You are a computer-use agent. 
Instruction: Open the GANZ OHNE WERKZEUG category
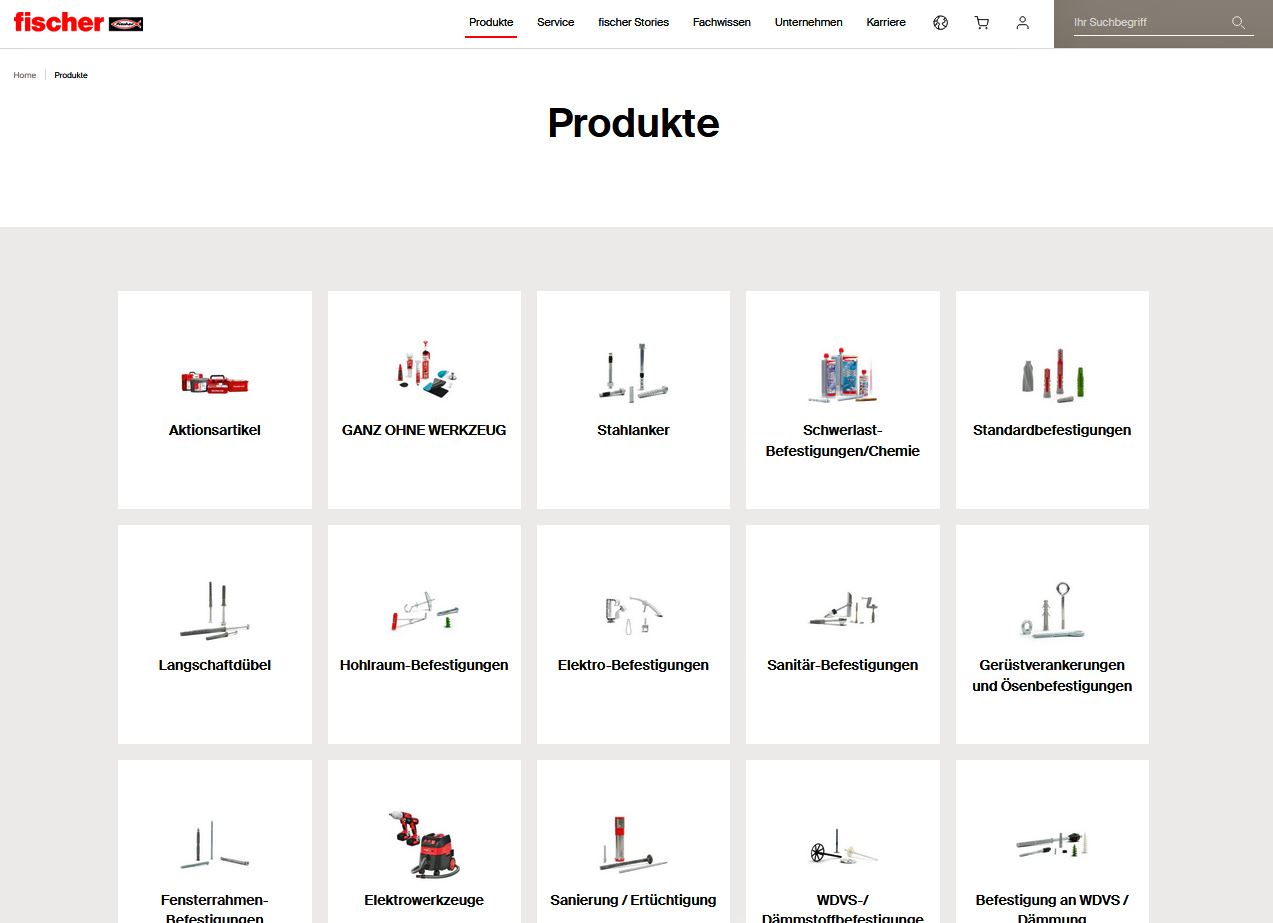point(424,431)
